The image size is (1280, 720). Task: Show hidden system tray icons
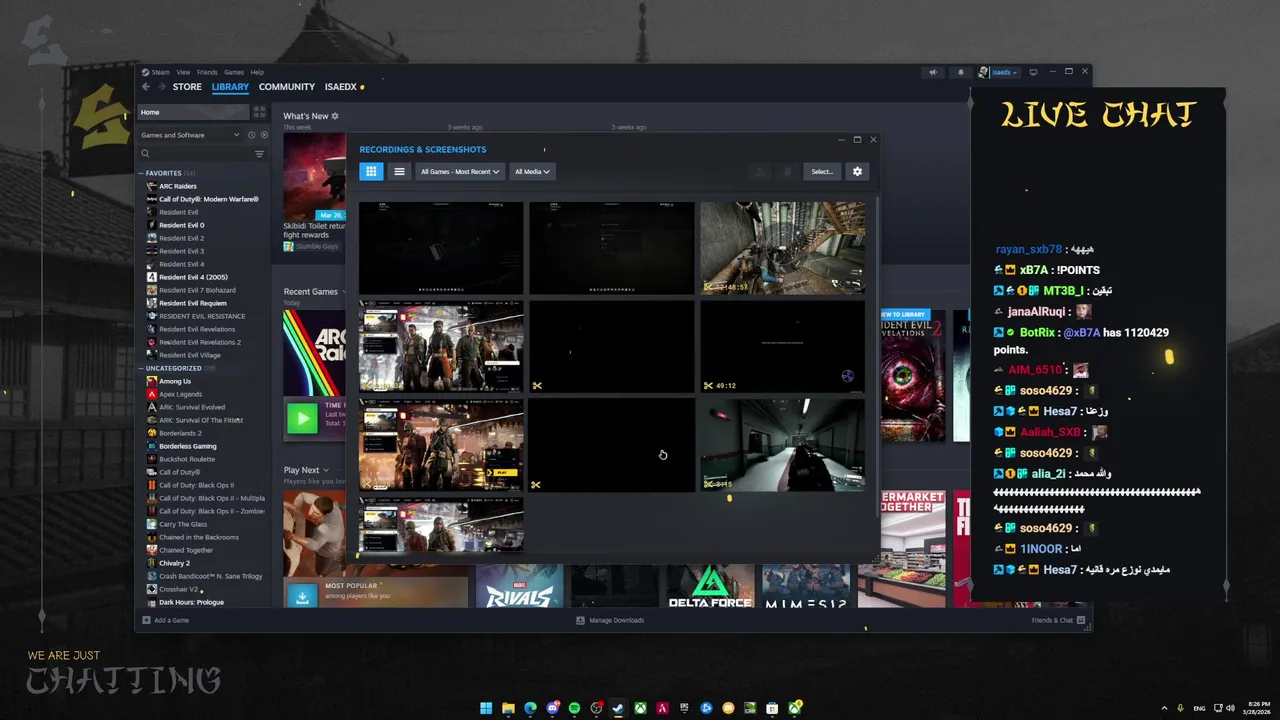tap(1164, 708)
